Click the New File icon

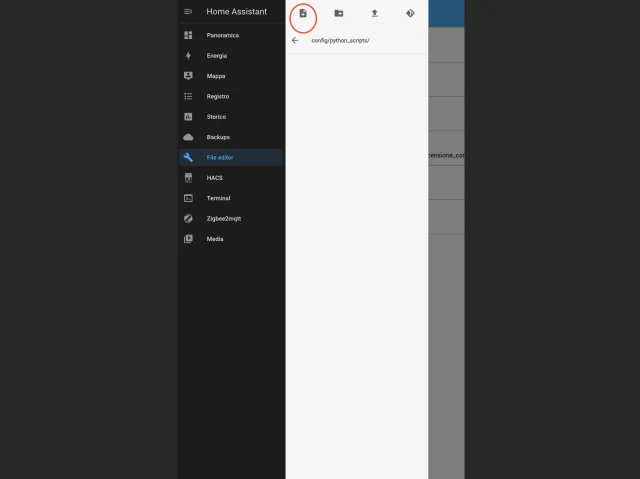point(303,13)
